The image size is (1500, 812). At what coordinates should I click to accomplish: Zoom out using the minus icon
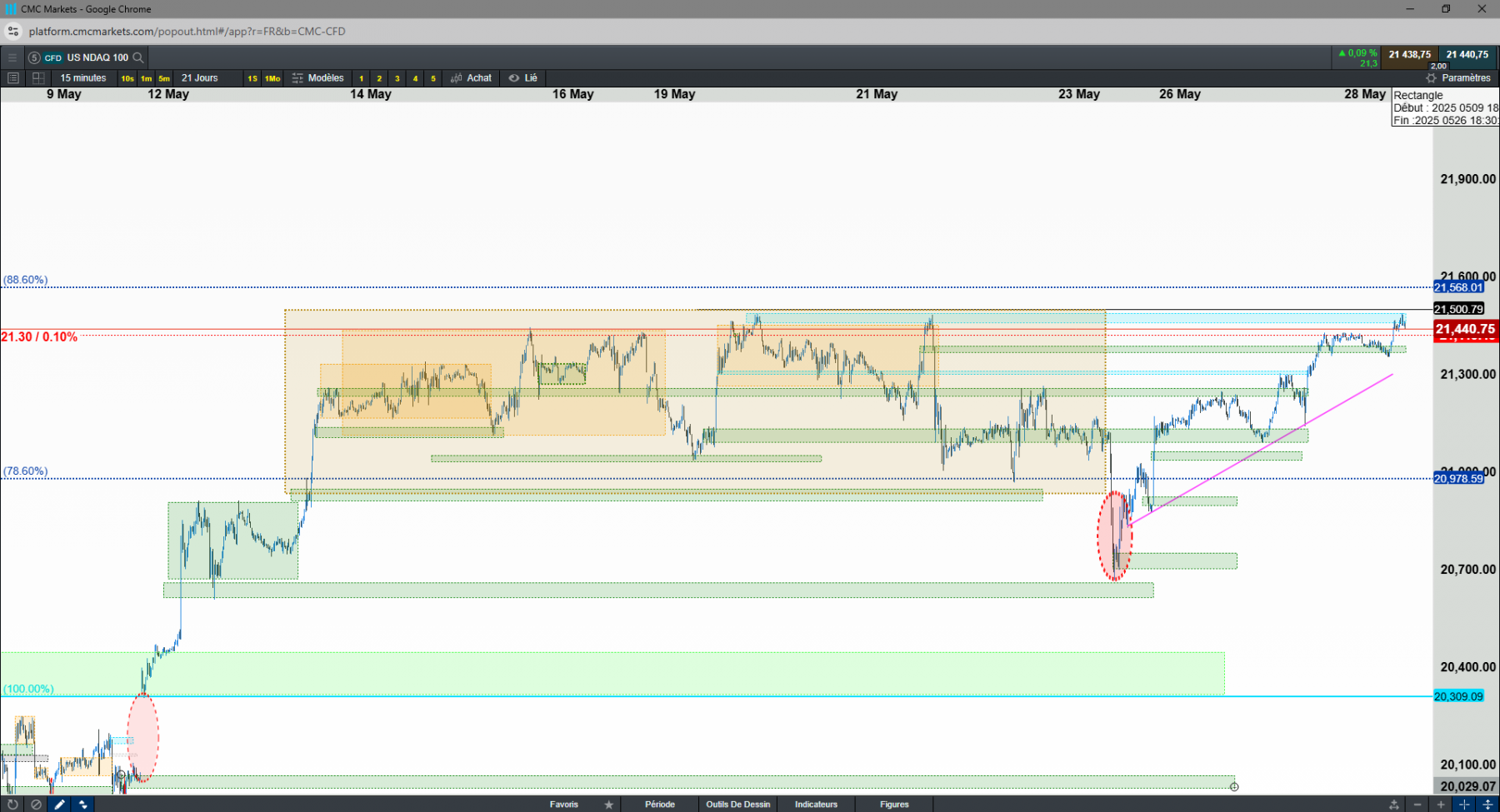1417,805
